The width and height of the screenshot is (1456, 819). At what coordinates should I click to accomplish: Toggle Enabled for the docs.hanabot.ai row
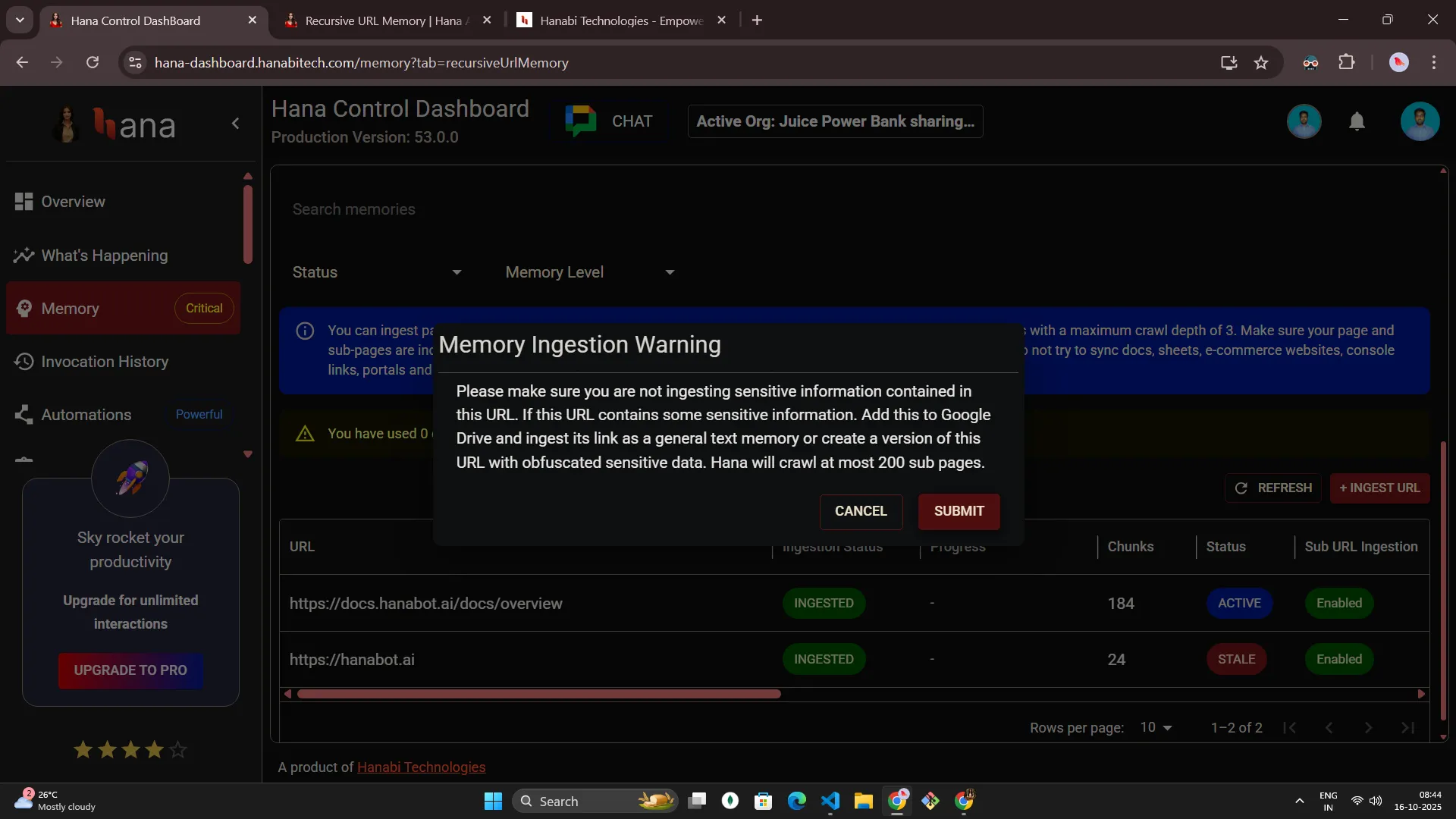click(1338, 604)
